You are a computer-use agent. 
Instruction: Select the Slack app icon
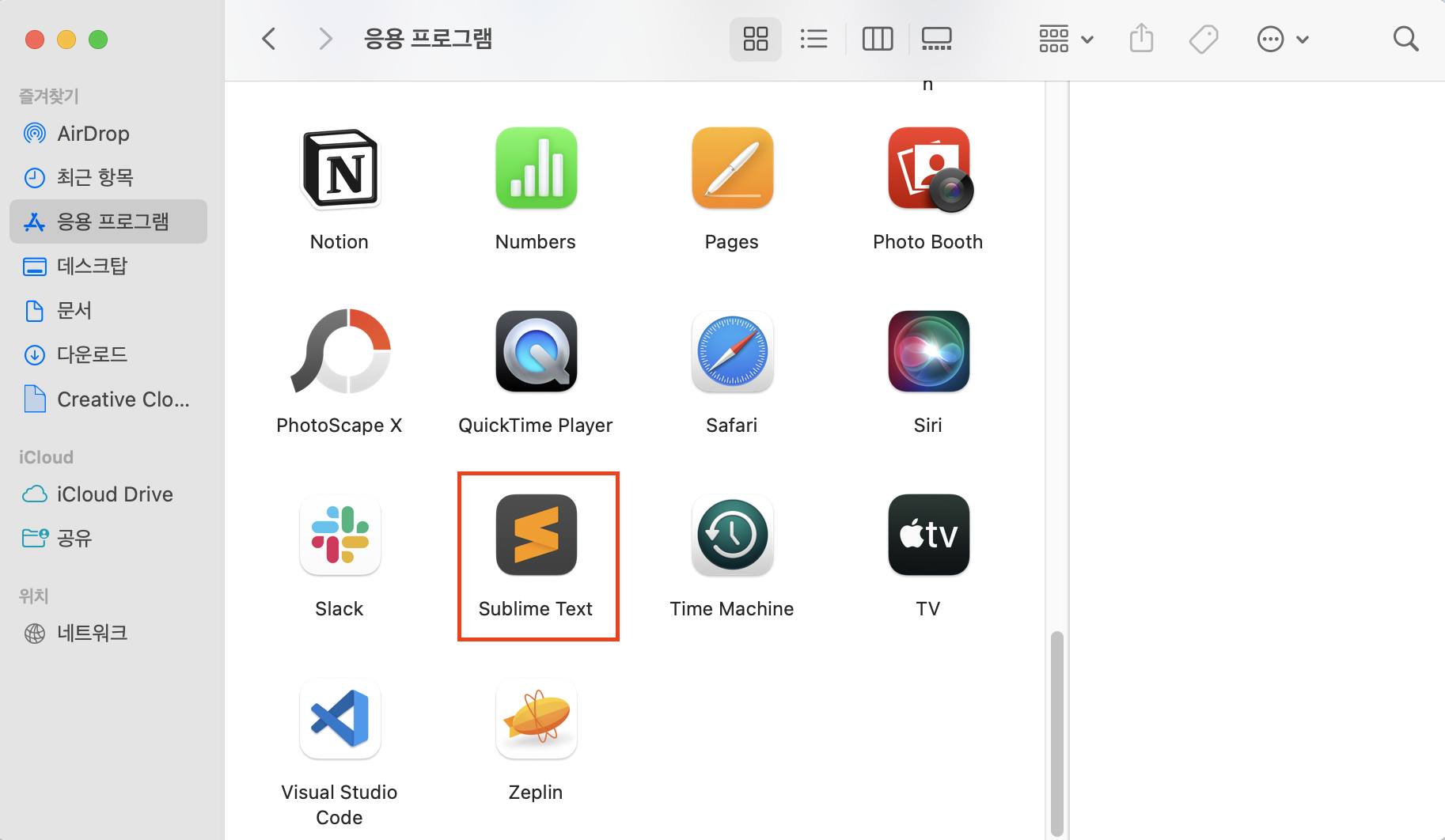pos(339,535)
